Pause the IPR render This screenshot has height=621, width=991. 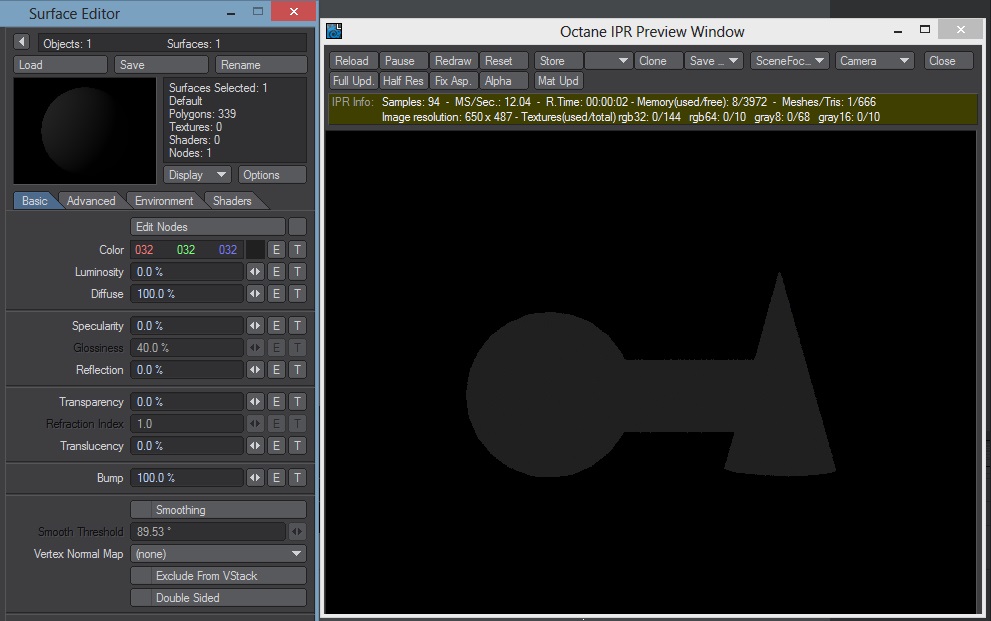[x=403, y=61]
